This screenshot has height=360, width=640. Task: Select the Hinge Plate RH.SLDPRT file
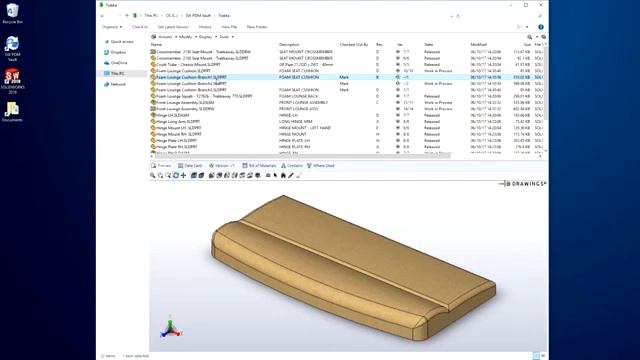coord(174,147)
